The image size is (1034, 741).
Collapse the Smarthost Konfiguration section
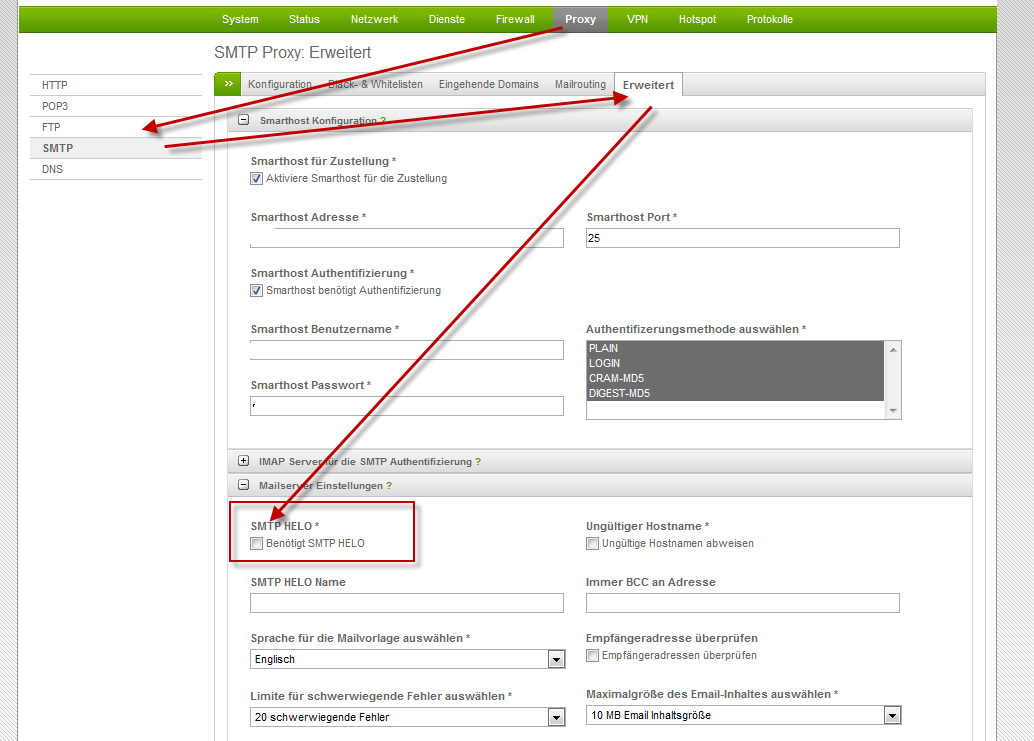coord(243,121)
